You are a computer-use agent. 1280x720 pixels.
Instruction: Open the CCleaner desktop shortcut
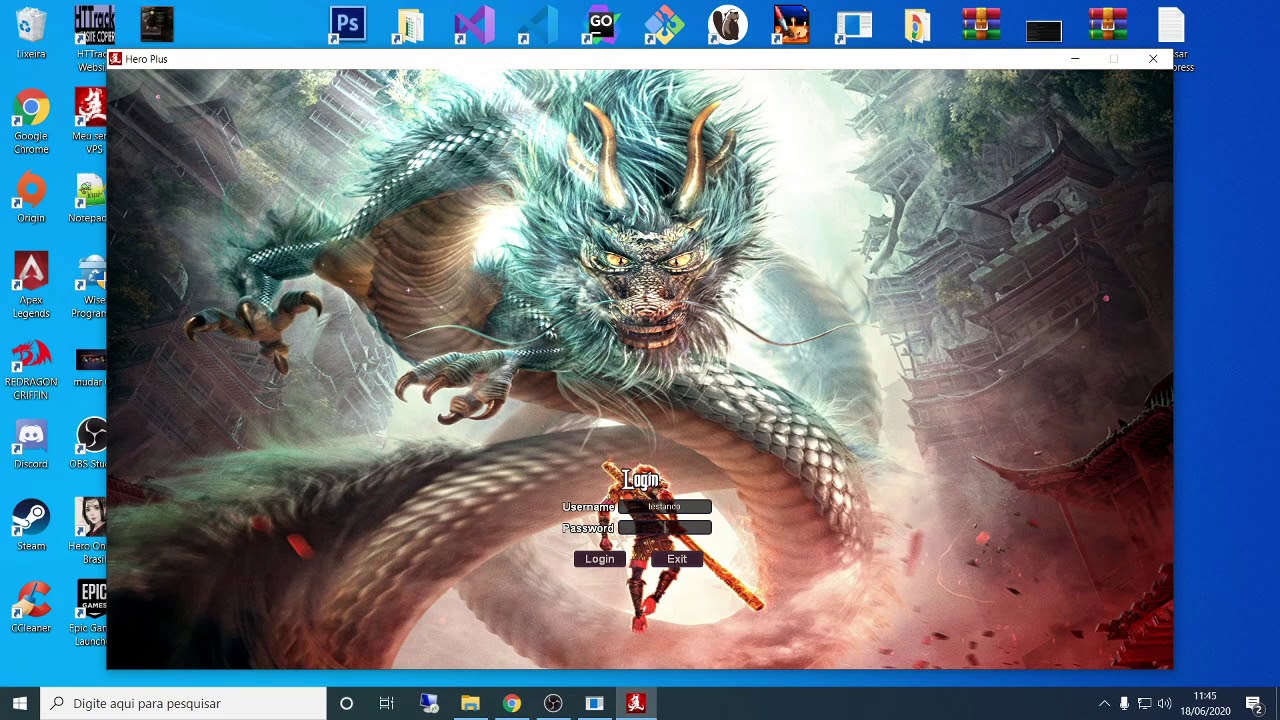coord(31,607)
